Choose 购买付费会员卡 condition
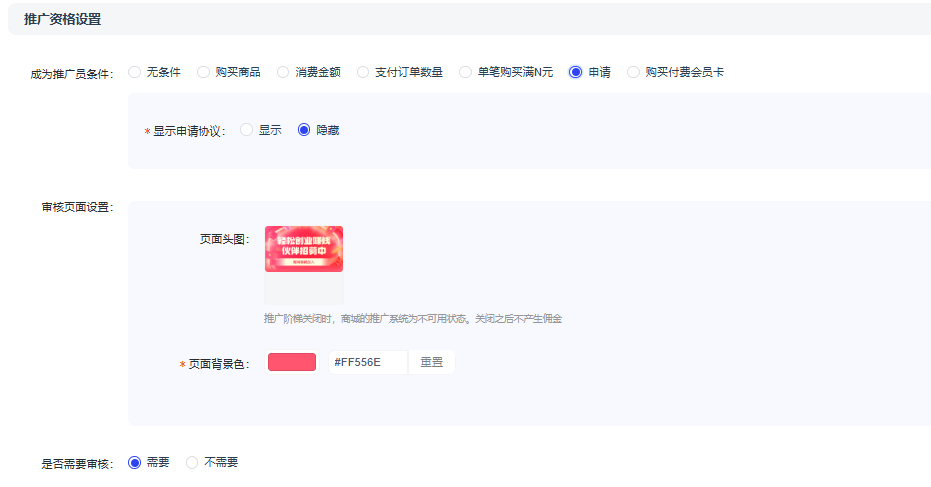The width and height of the screenshot is (931, 487). (x=633, y=72)
